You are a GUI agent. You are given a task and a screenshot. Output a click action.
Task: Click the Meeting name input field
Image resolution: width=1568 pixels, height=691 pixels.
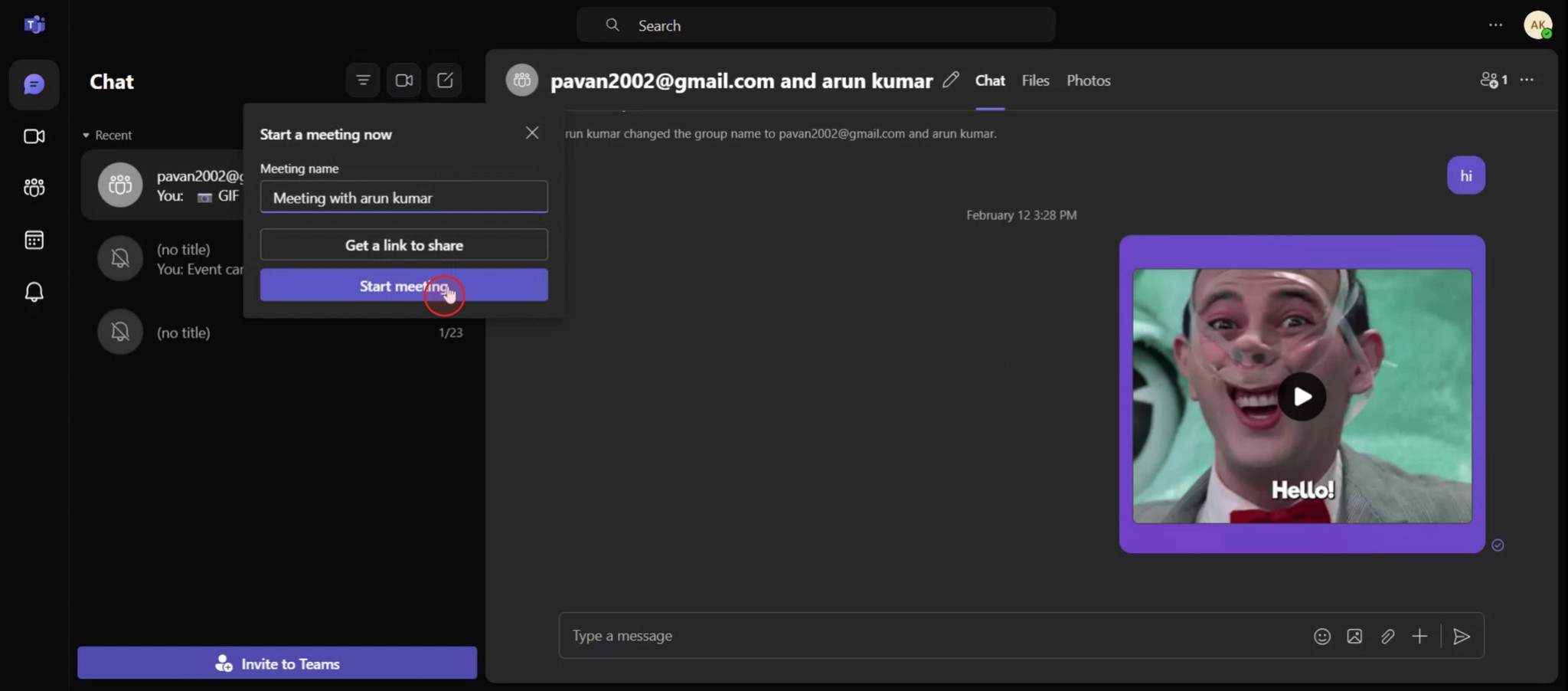pos(403,198)
